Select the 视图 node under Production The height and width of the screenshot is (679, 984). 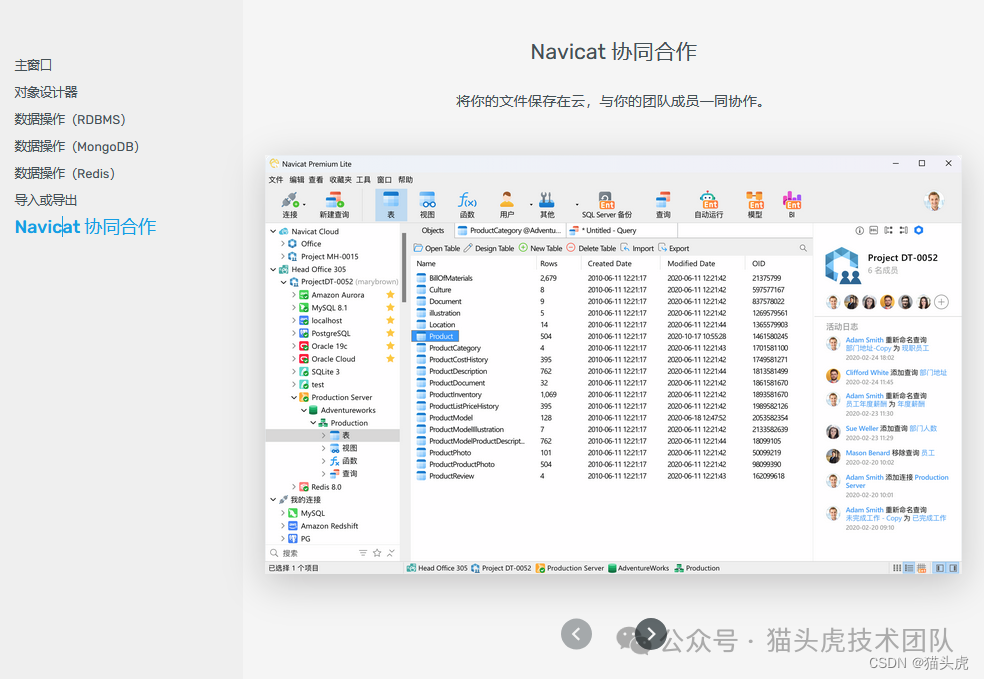click(x=344, y=448)
